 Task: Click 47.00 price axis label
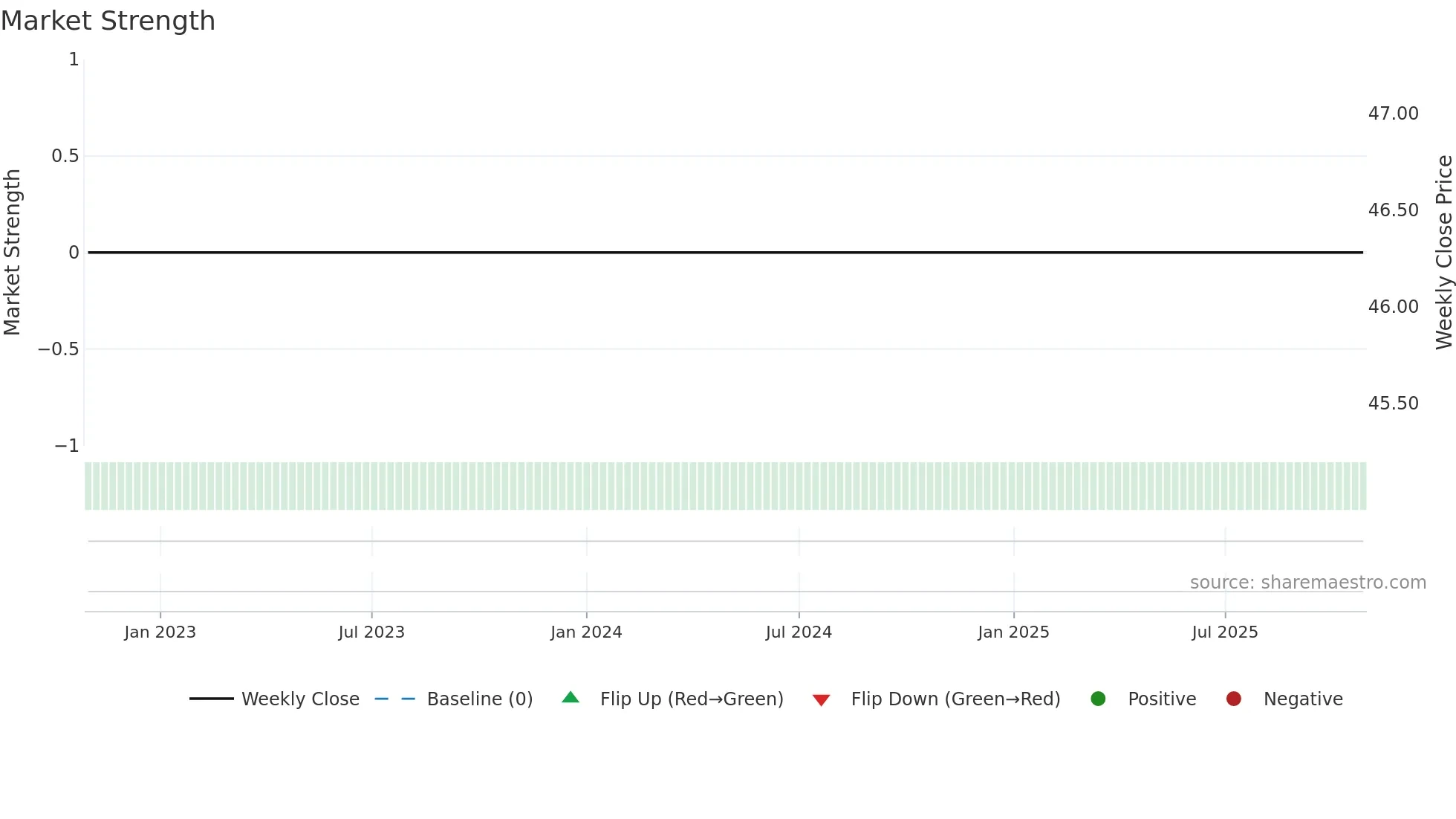coord(1393,114)
